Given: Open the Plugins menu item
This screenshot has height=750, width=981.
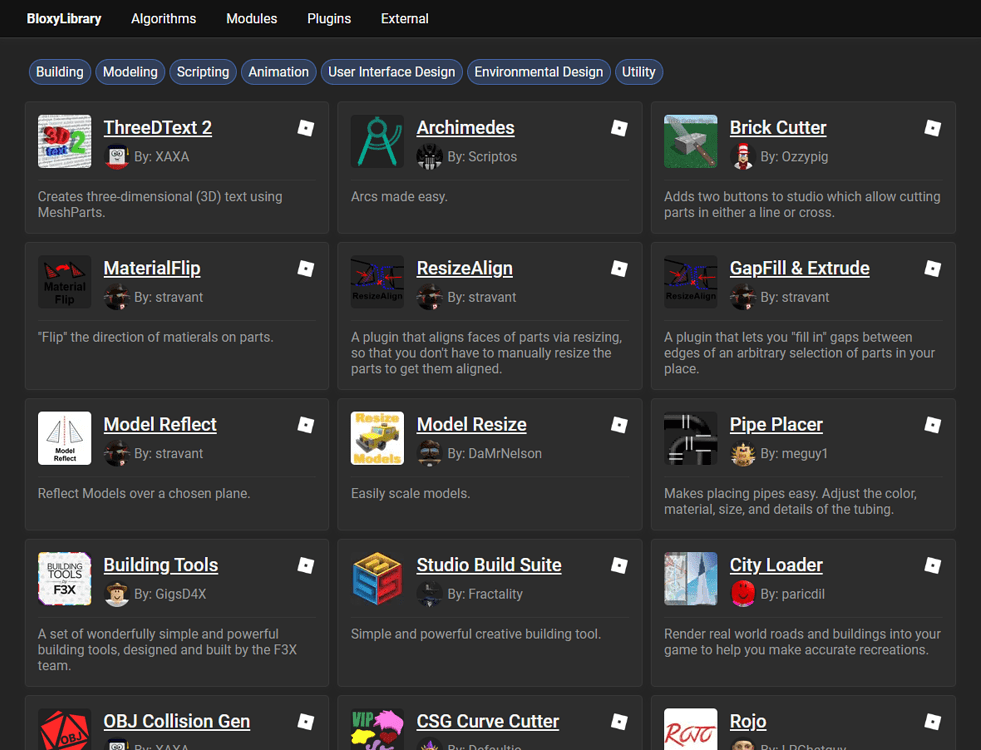Looking at the screenshot, I should [x=328, y=18].
